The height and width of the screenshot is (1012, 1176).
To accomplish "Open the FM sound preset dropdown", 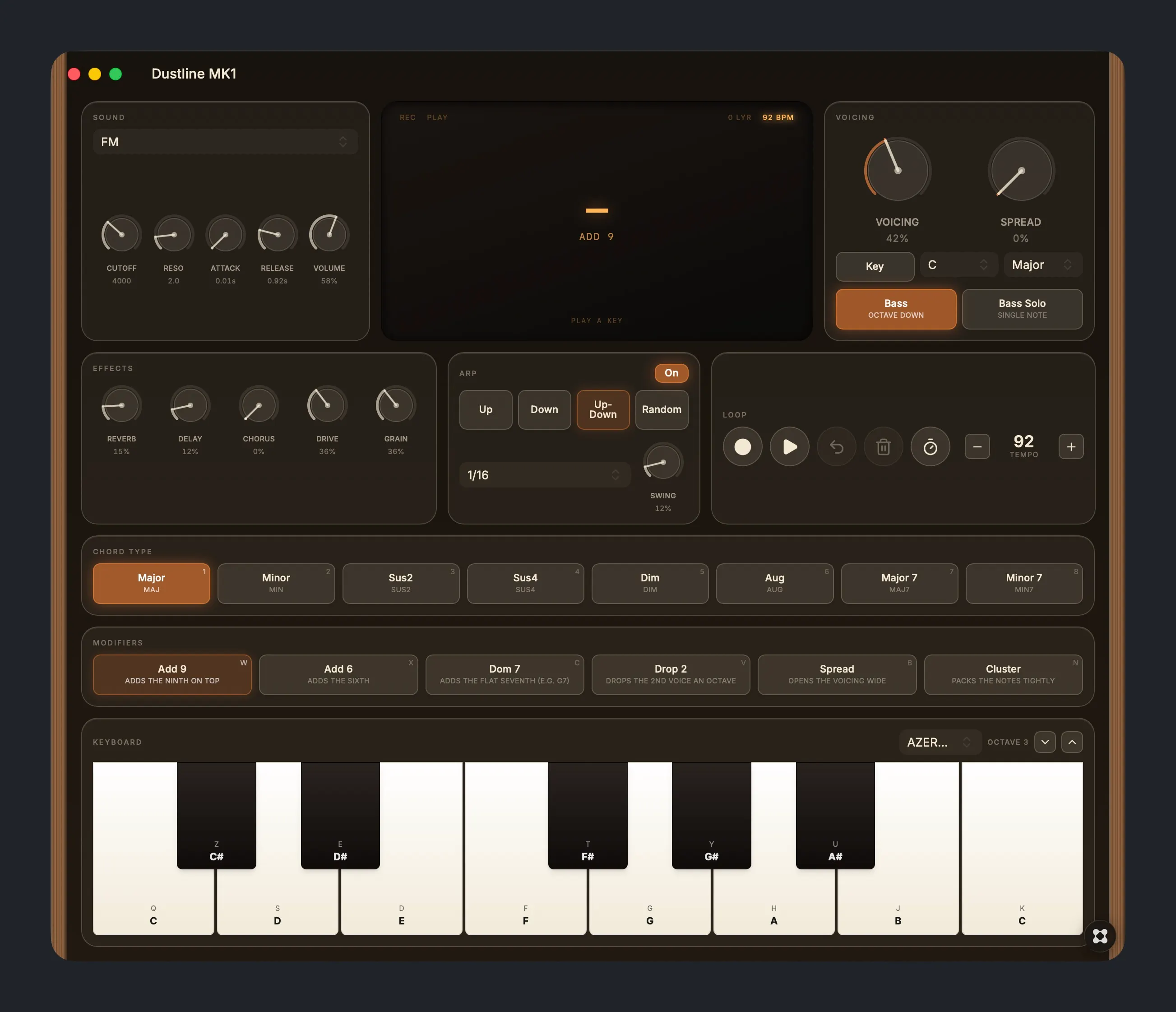I will pyautogui.click(x=225, y=142).
